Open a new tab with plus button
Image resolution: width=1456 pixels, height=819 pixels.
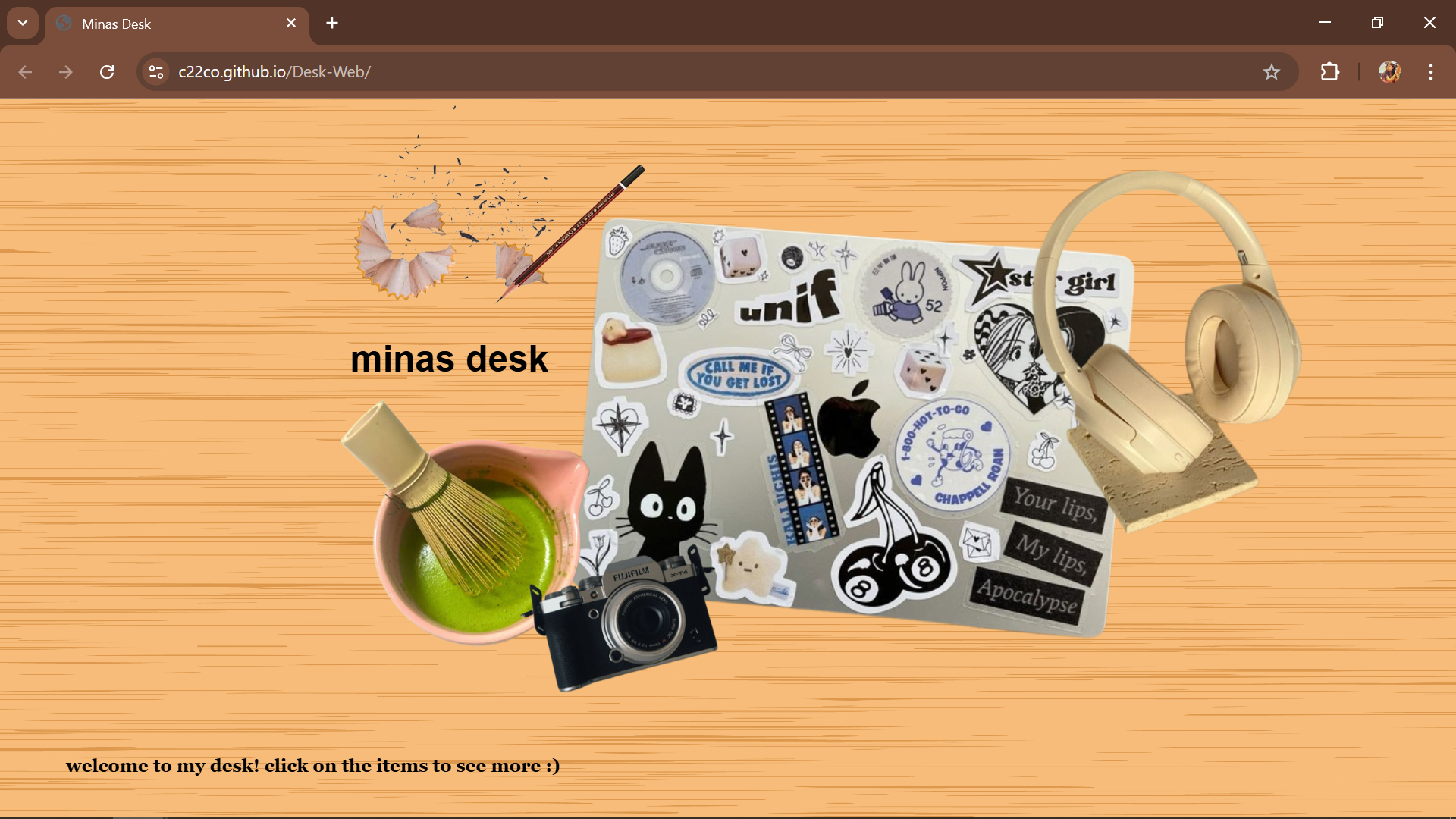point(332,24)
